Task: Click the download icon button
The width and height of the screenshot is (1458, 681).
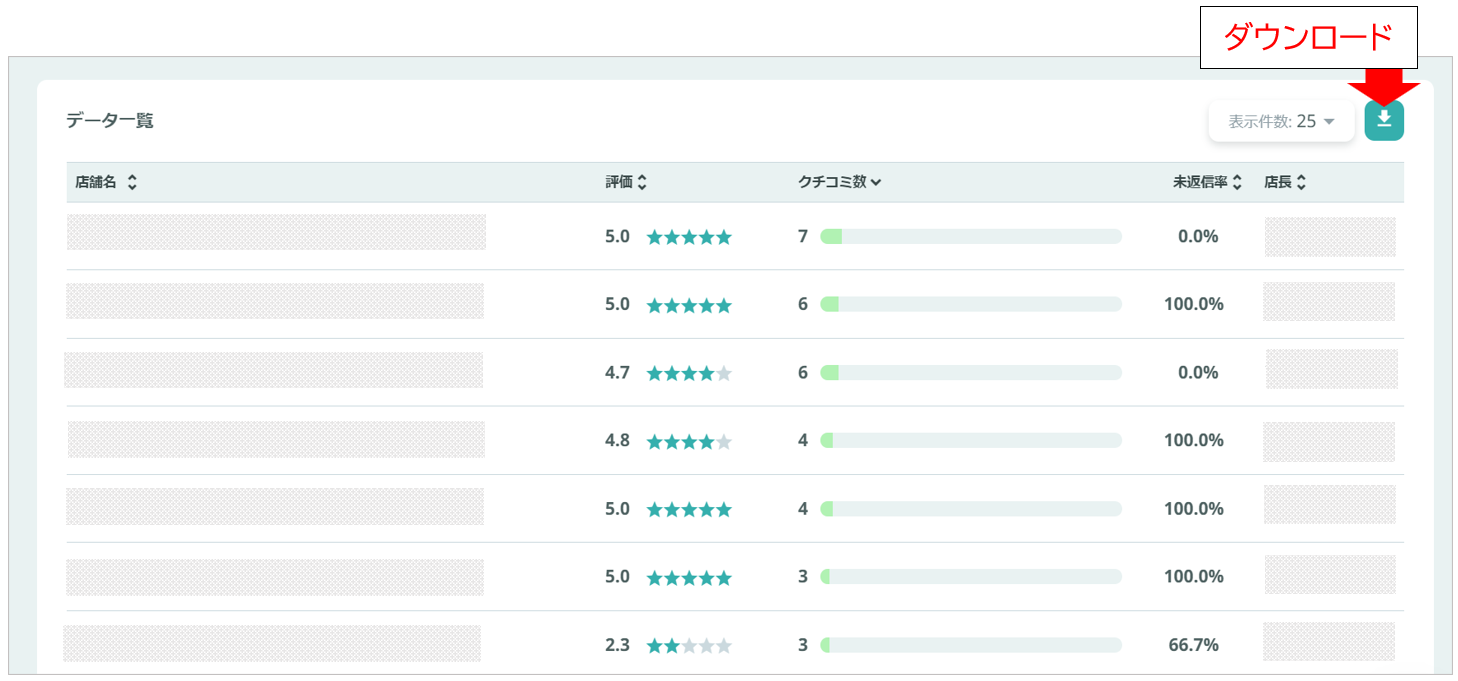Action: pos(1384,120)
